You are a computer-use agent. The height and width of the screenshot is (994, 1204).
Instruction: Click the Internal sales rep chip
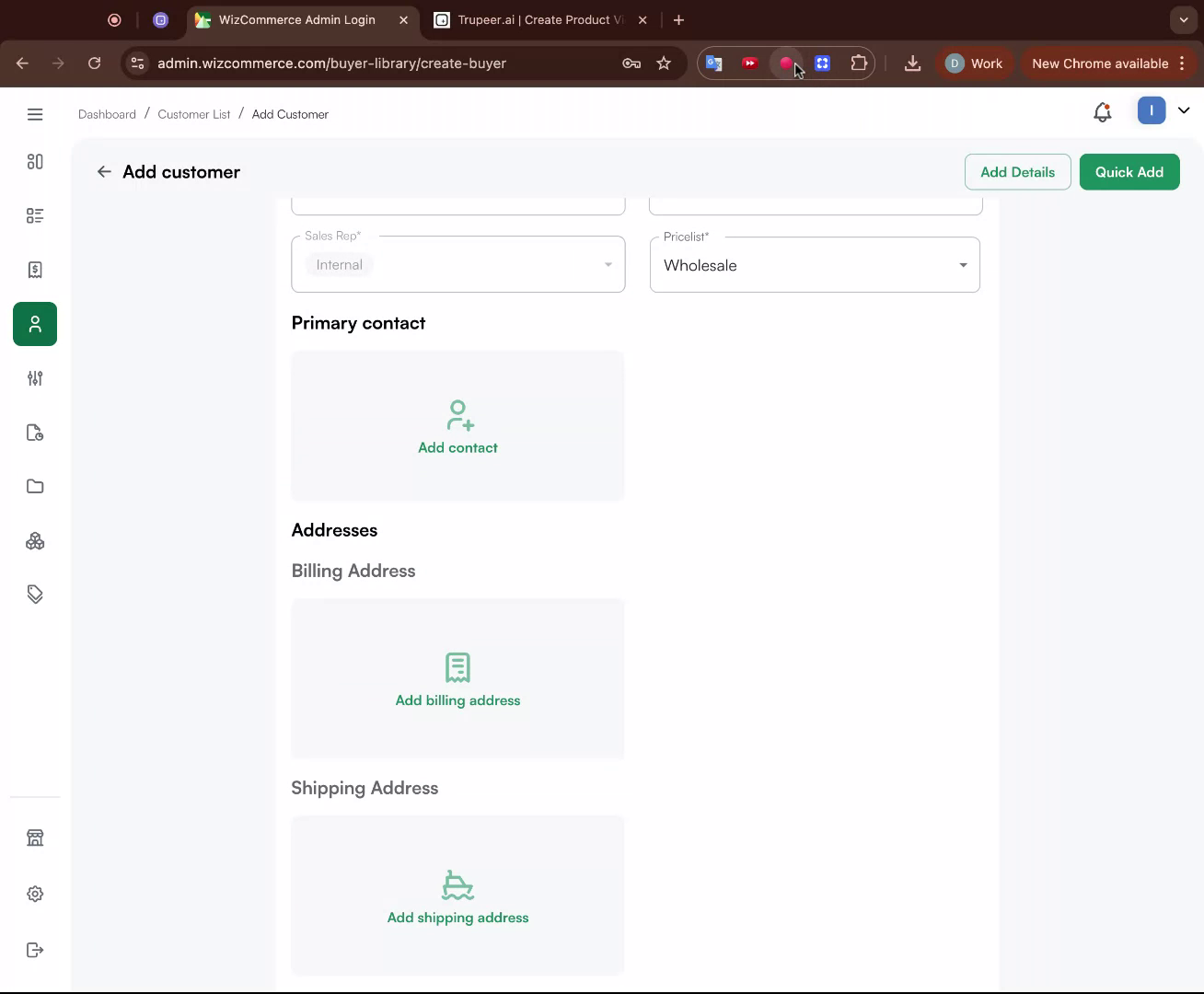point(340,265)
